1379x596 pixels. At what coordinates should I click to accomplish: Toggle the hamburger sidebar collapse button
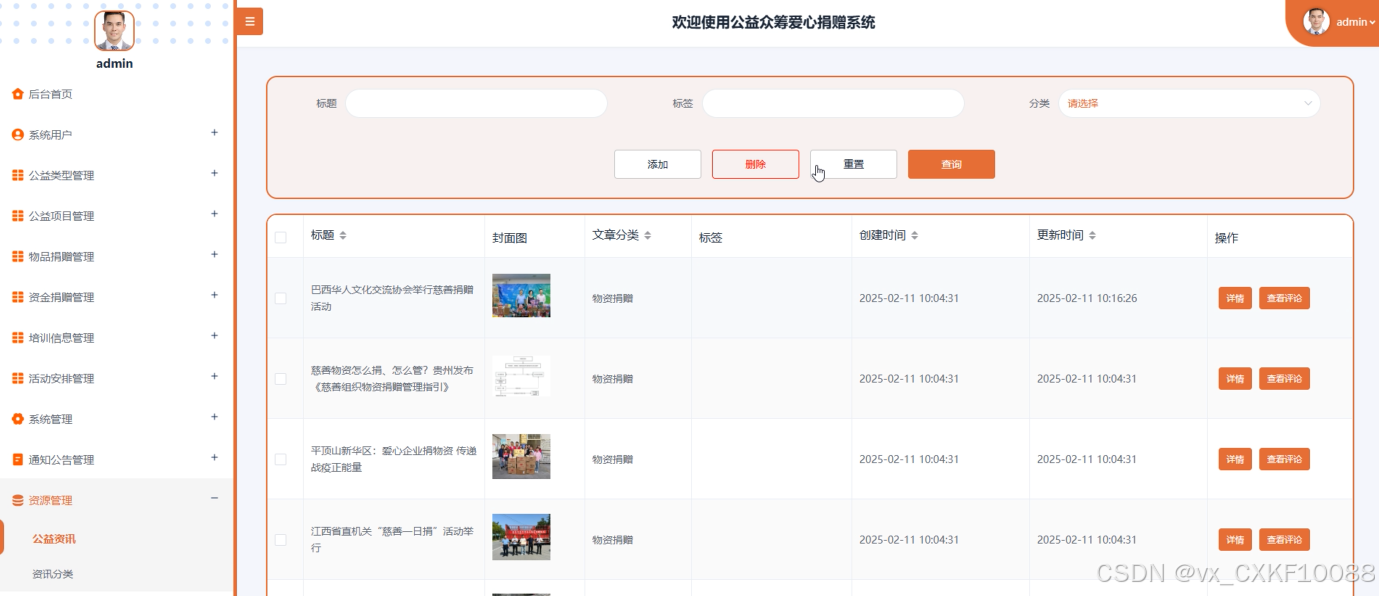(x=250, y=21)
